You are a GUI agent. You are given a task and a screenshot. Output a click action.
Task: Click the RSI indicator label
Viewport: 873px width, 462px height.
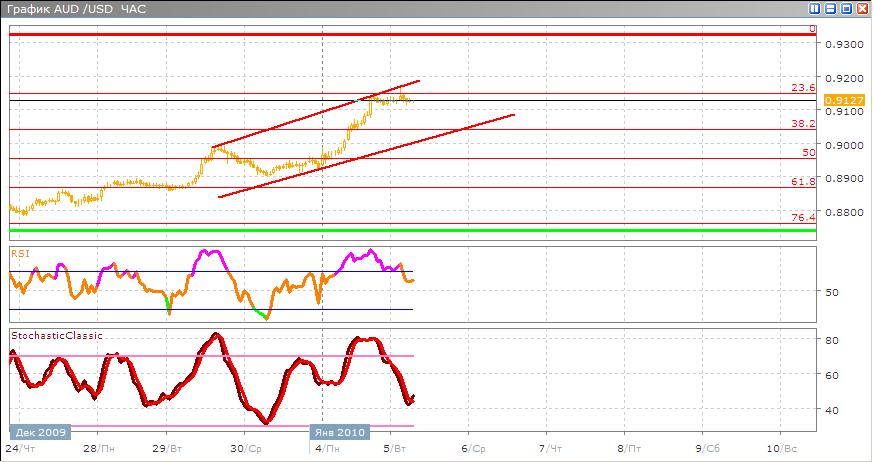coord(20,253)
